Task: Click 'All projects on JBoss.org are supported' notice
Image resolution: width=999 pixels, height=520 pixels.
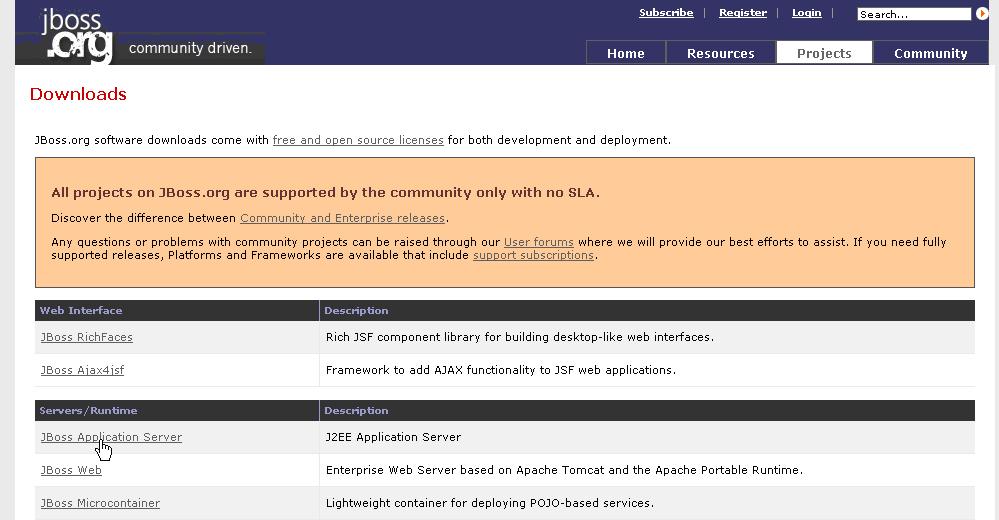Action: (326, 192)
